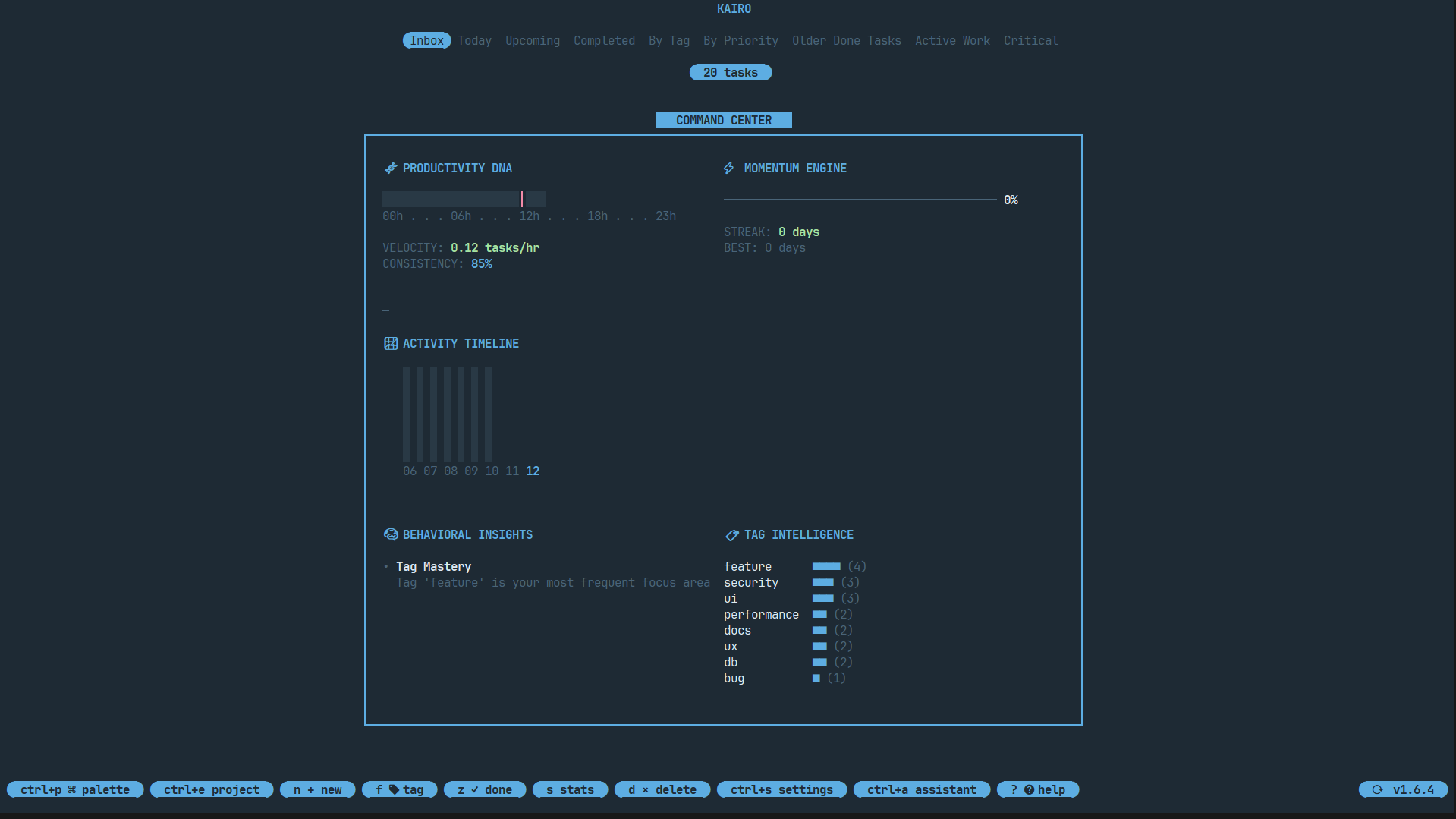Click the Productivity DNA hour bar marker
Screen dimensions: 1456x819
click(522, 200)
